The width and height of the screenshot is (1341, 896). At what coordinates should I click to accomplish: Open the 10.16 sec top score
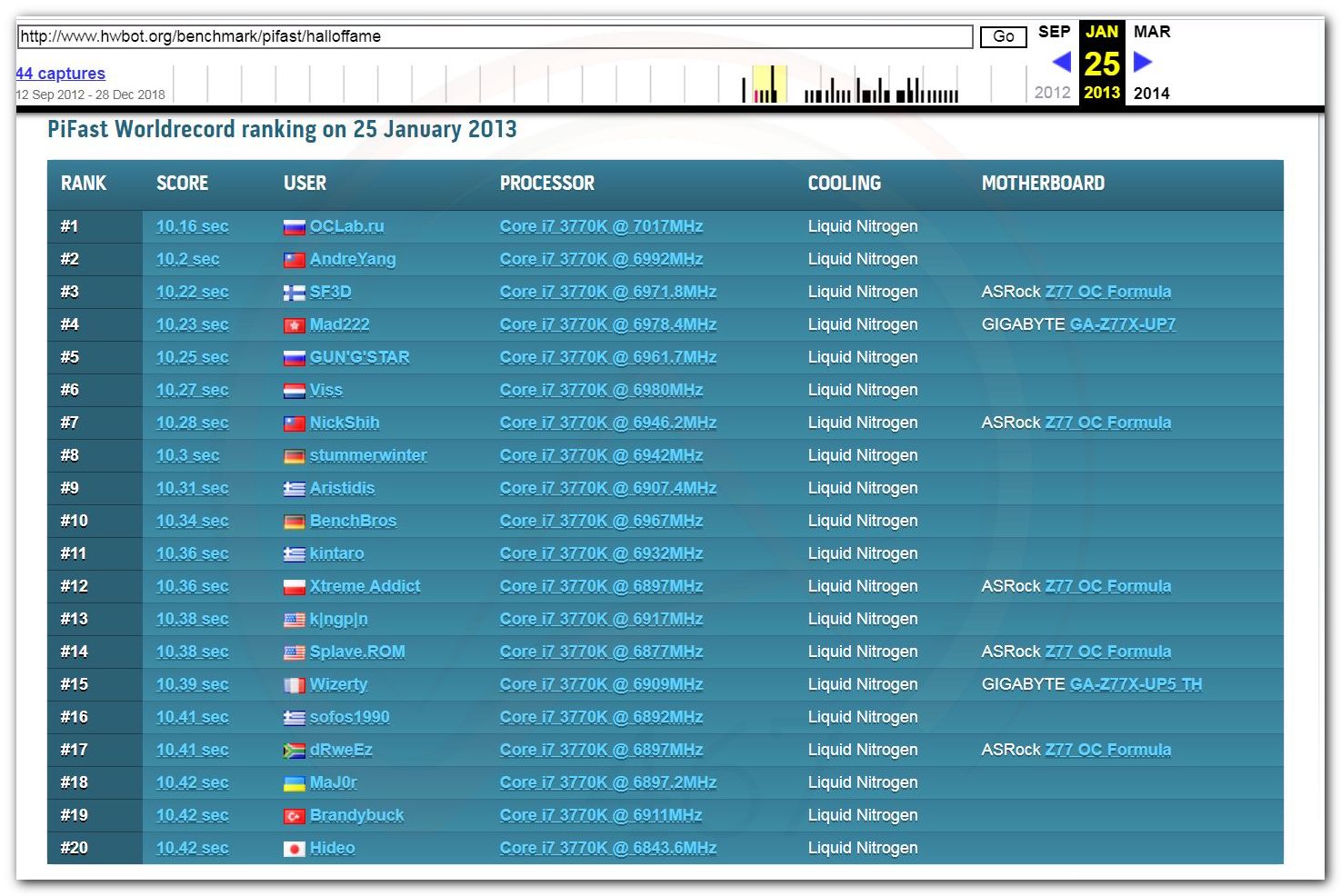[192, 226]
